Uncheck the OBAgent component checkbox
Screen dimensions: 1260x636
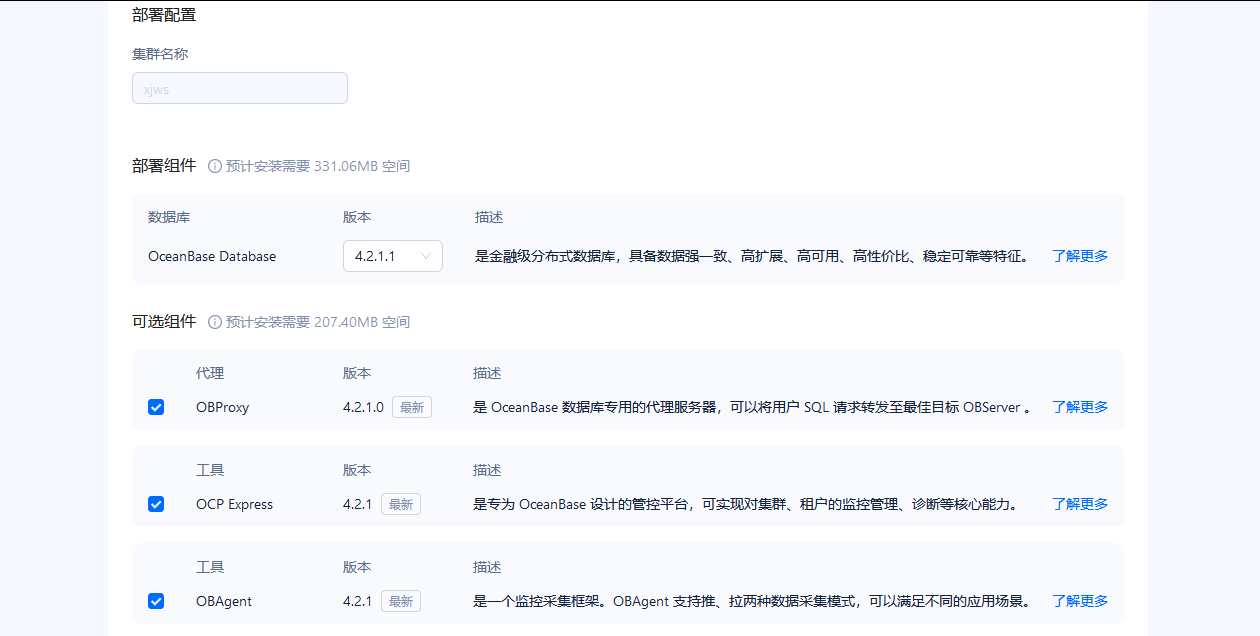click(x=156, y=601)
